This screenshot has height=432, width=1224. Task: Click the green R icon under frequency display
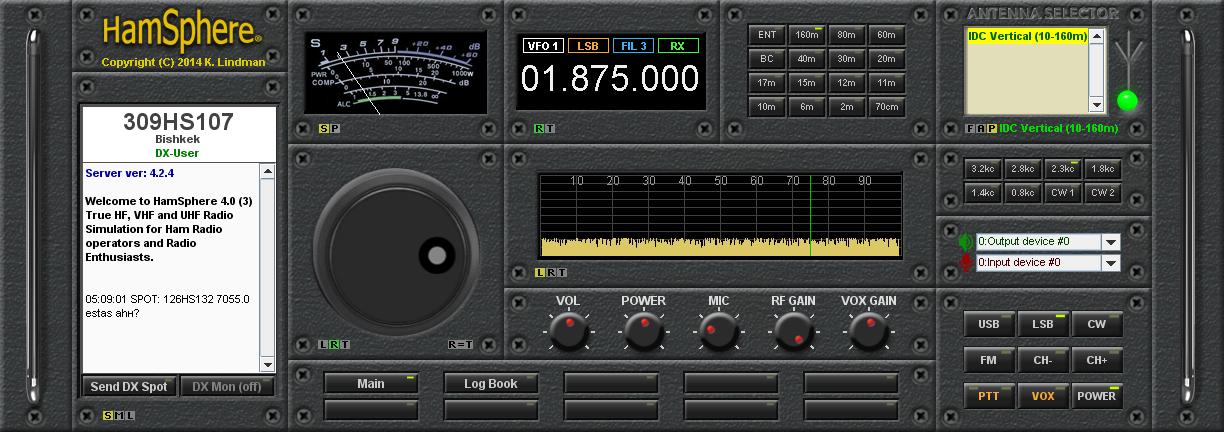539,128
